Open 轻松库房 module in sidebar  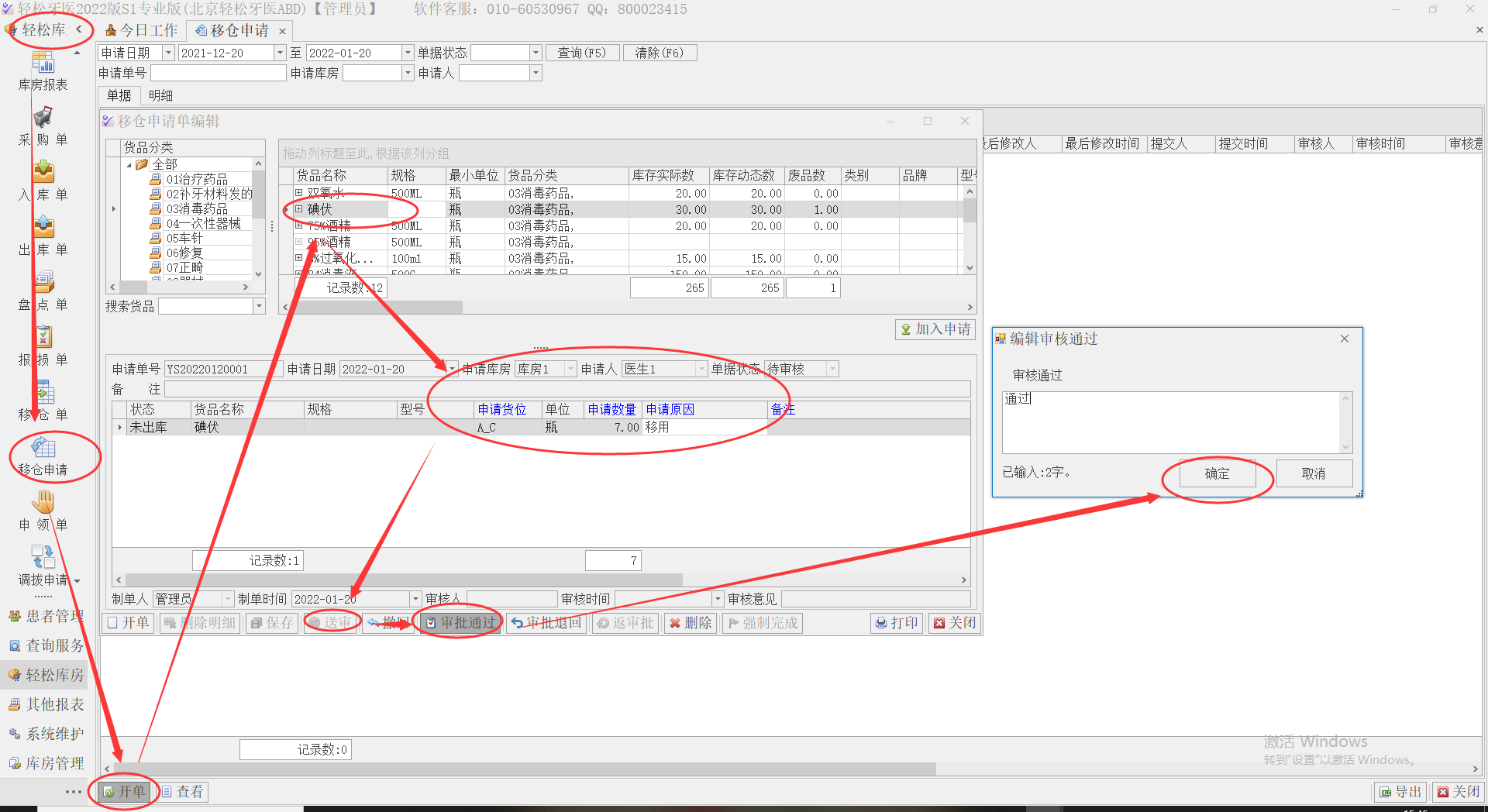pos(46,675)
